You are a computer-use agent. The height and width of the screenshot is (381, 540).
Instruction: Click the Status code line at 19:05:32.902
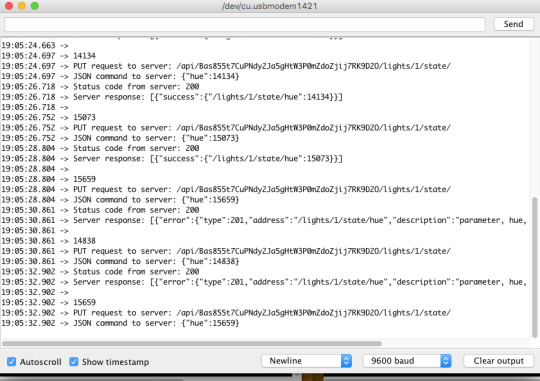[100, 272]
